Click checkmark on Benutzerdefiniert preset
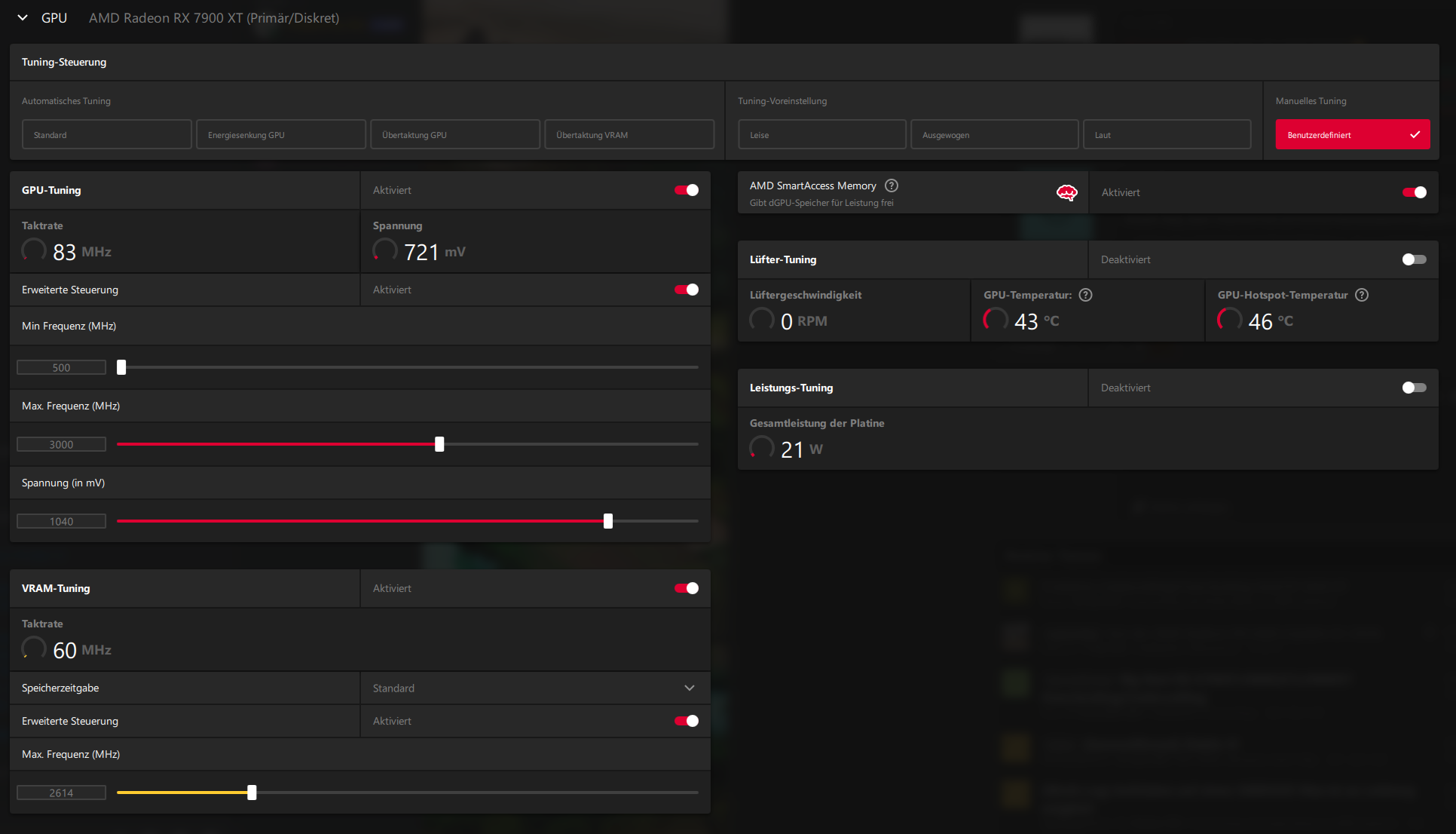 pos(1415,135)
